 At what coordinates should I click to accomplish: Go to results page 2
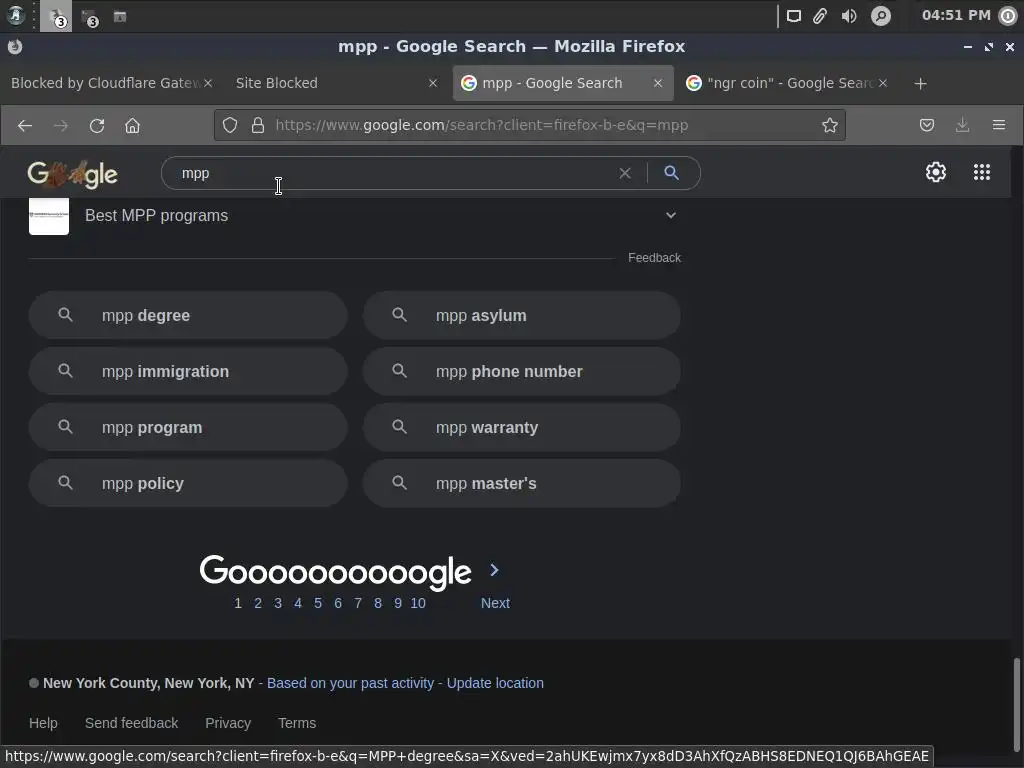(x=258, y=603)
